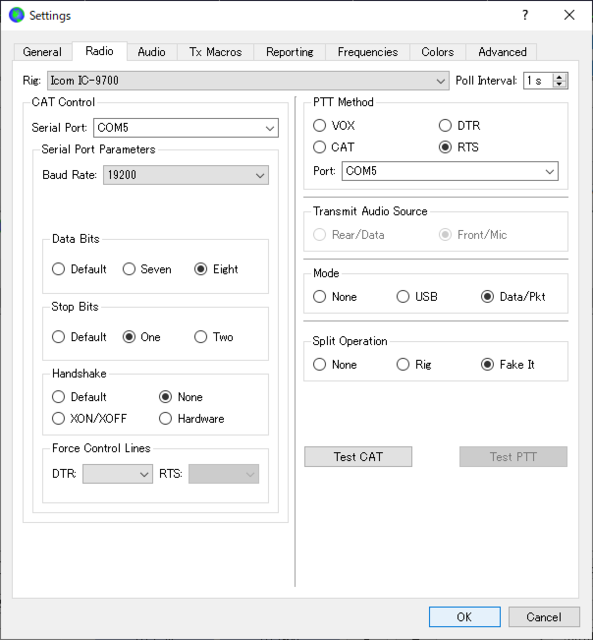Set Split Operation to Fake It

(508, 364)
